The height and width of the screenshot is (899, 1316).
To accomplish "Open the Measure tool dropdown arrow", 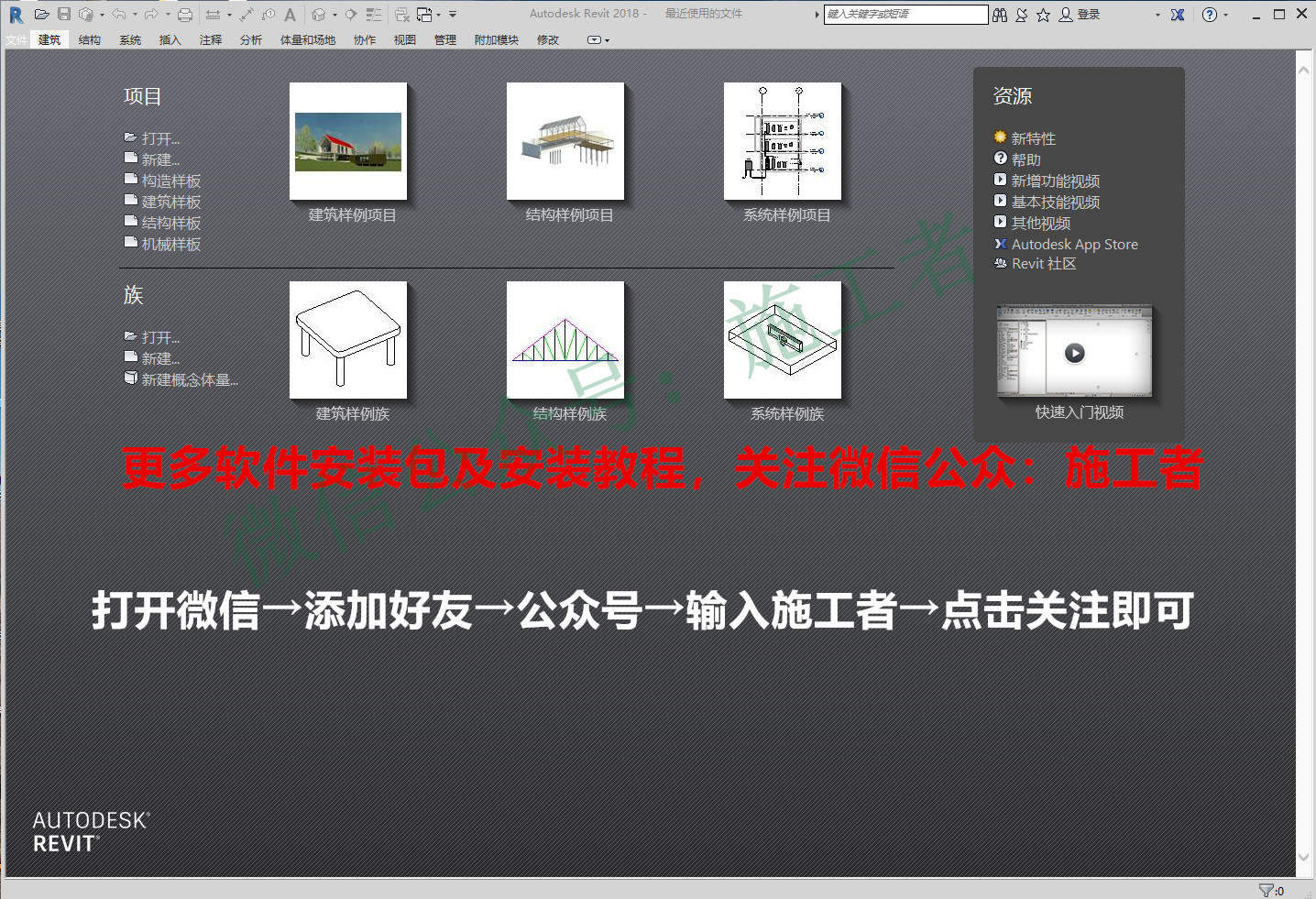I will 229,15.
